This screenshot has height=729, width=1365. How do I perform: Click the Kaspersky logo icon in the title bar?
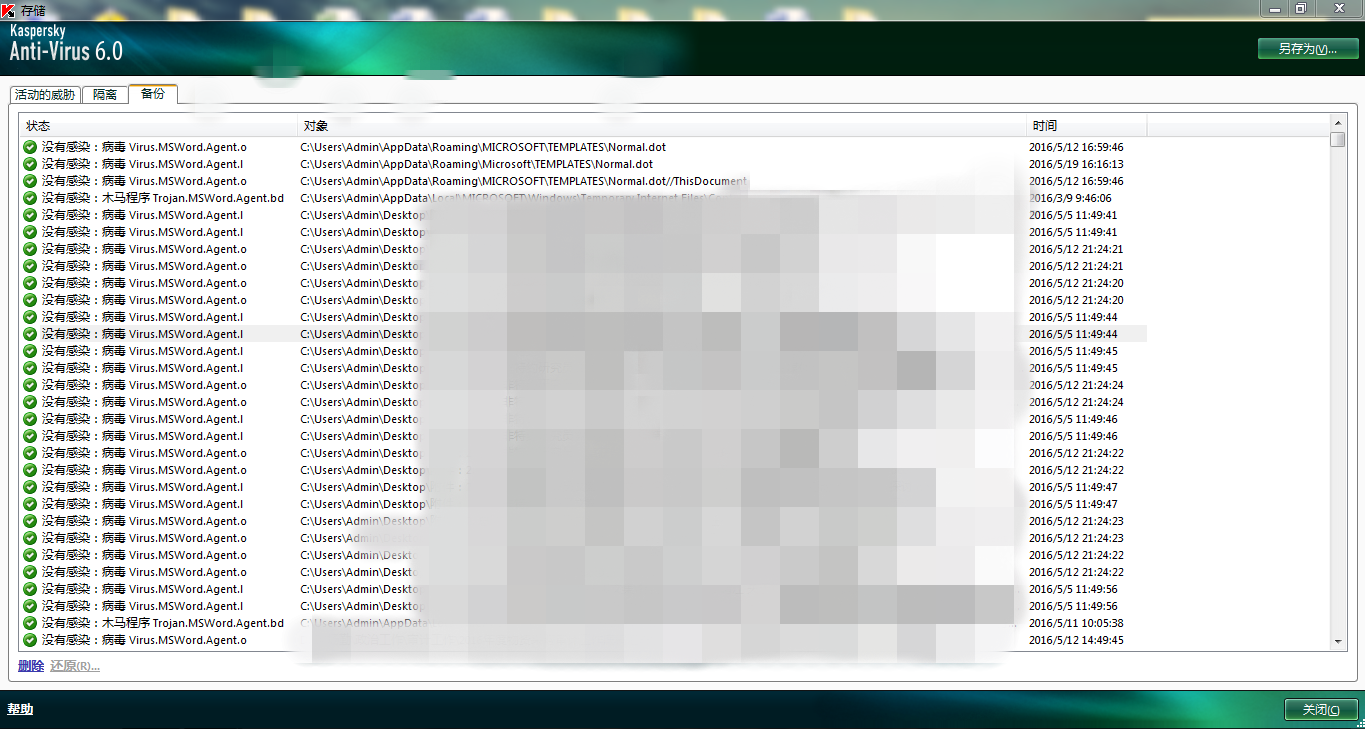9,9
